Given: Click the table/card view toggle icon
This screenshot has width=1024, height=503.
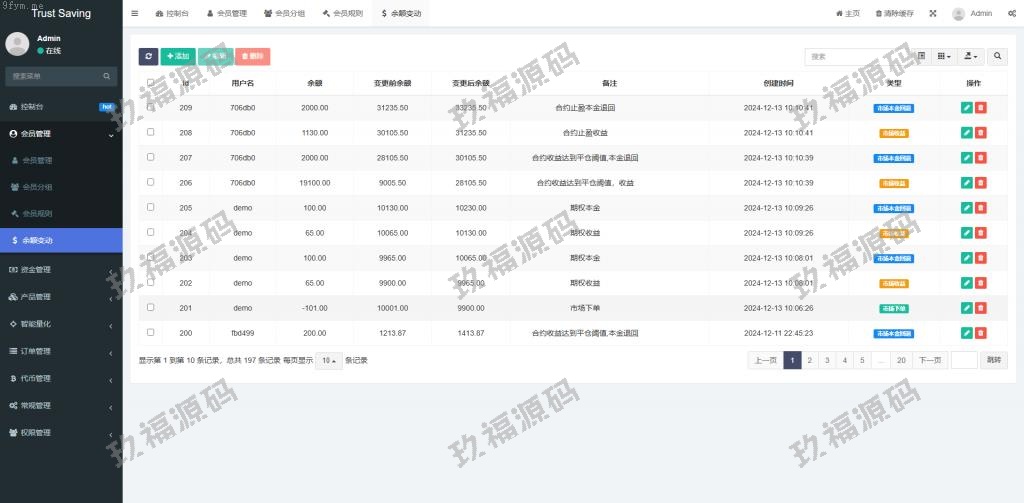Looking at the screenshot, I should coord(922,57).
